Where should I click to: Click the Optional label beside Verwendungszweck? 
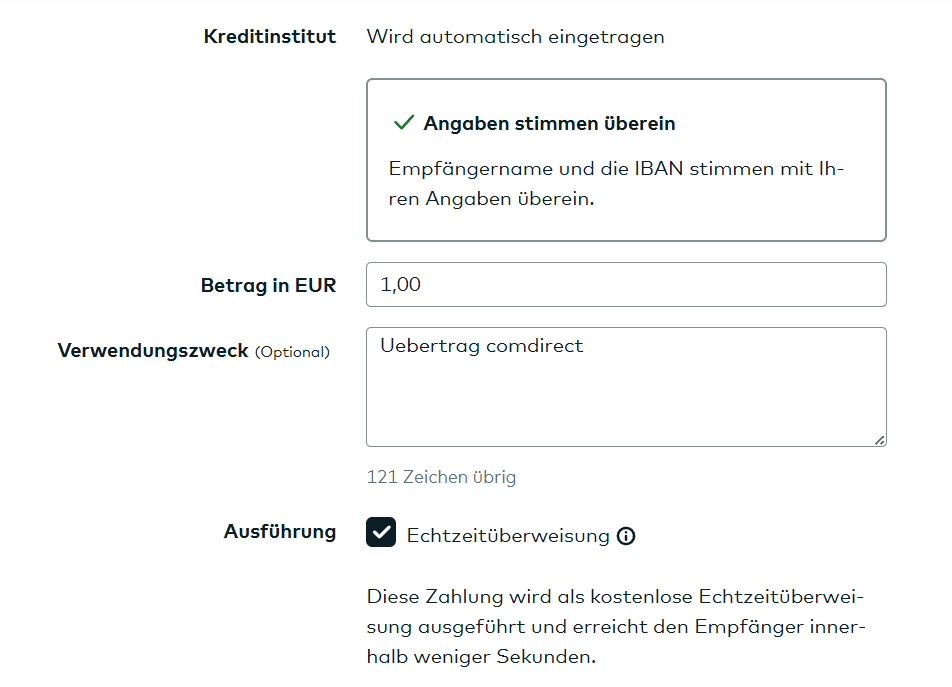click(295, 352)
